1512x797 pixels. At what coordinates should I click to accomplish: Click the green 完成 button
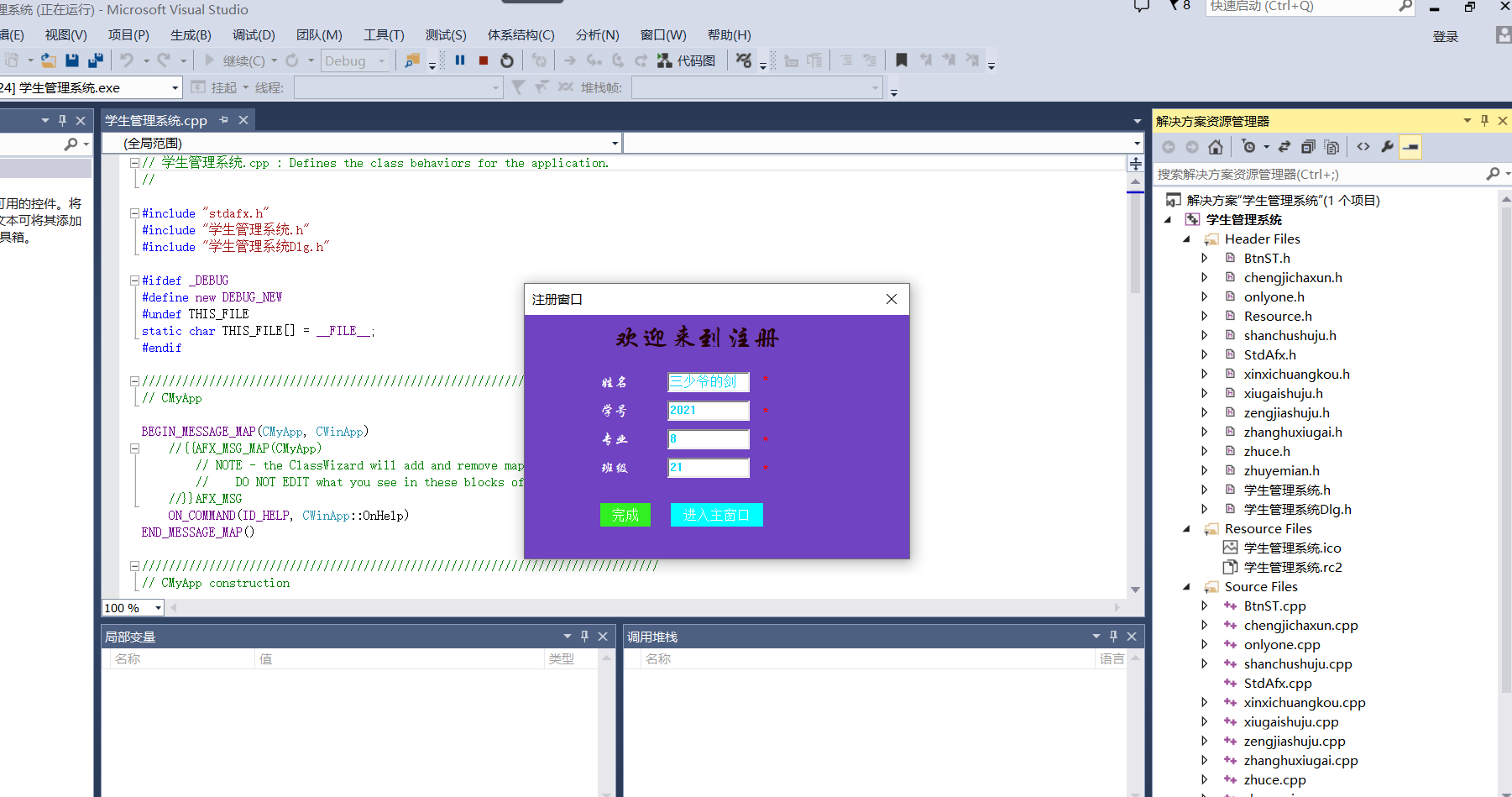625,515
